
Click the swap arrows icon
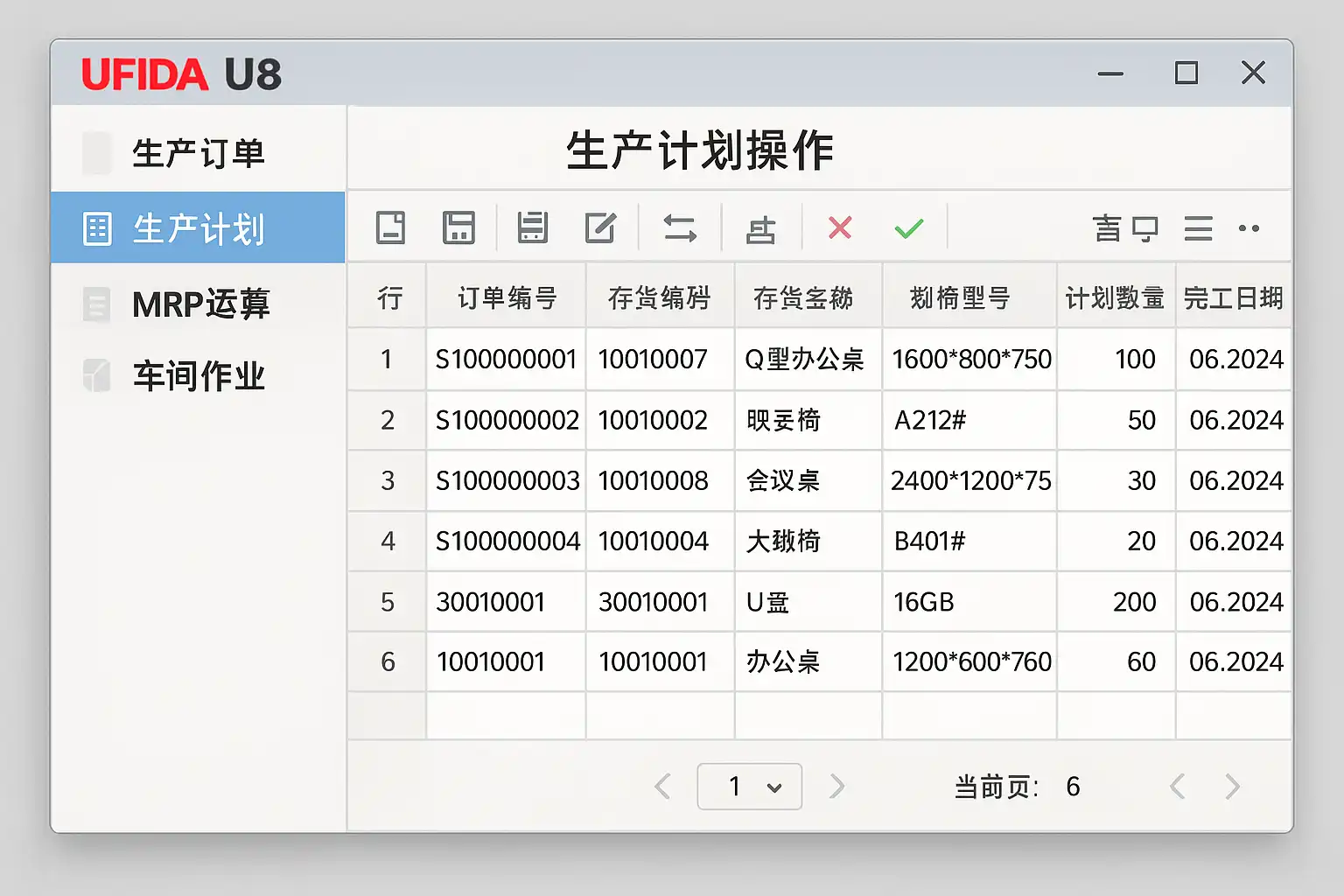click(680, 228)
